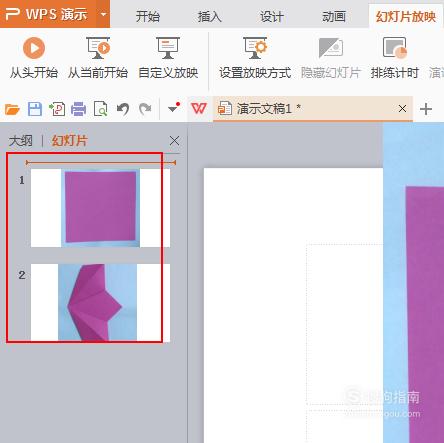The width and height of the screenshot is (444, 443).
Task: Add a new document tab with plus
Action: (x=426, y=109)
